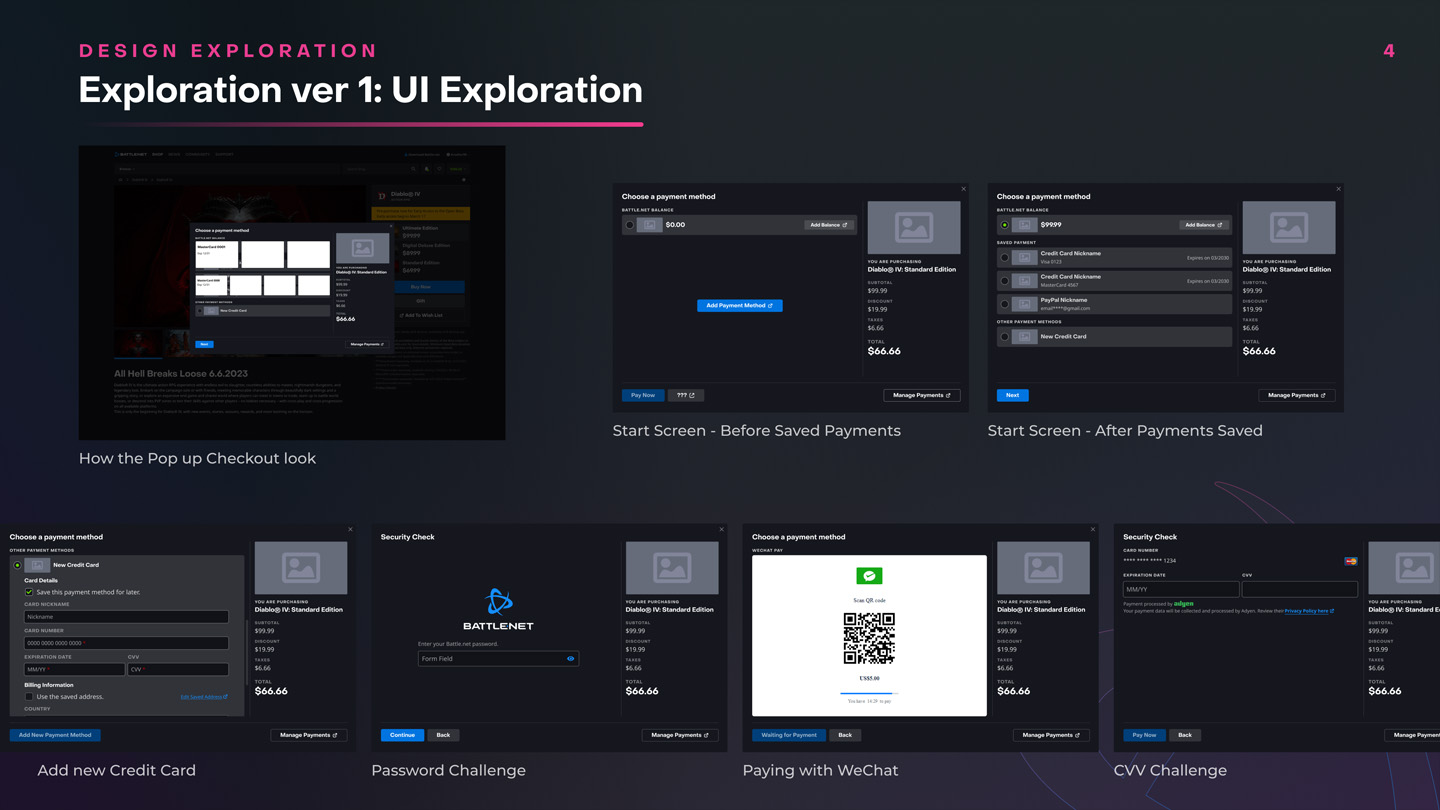Click the card thumbnail icon beside PayPal Nickname

[1024, 304]
